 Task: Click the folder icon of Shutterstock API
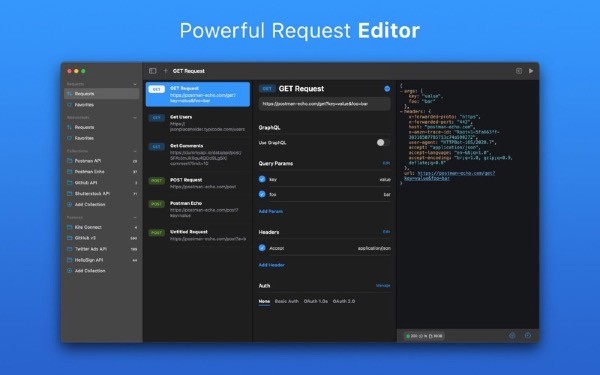click(x=70, y=194)
